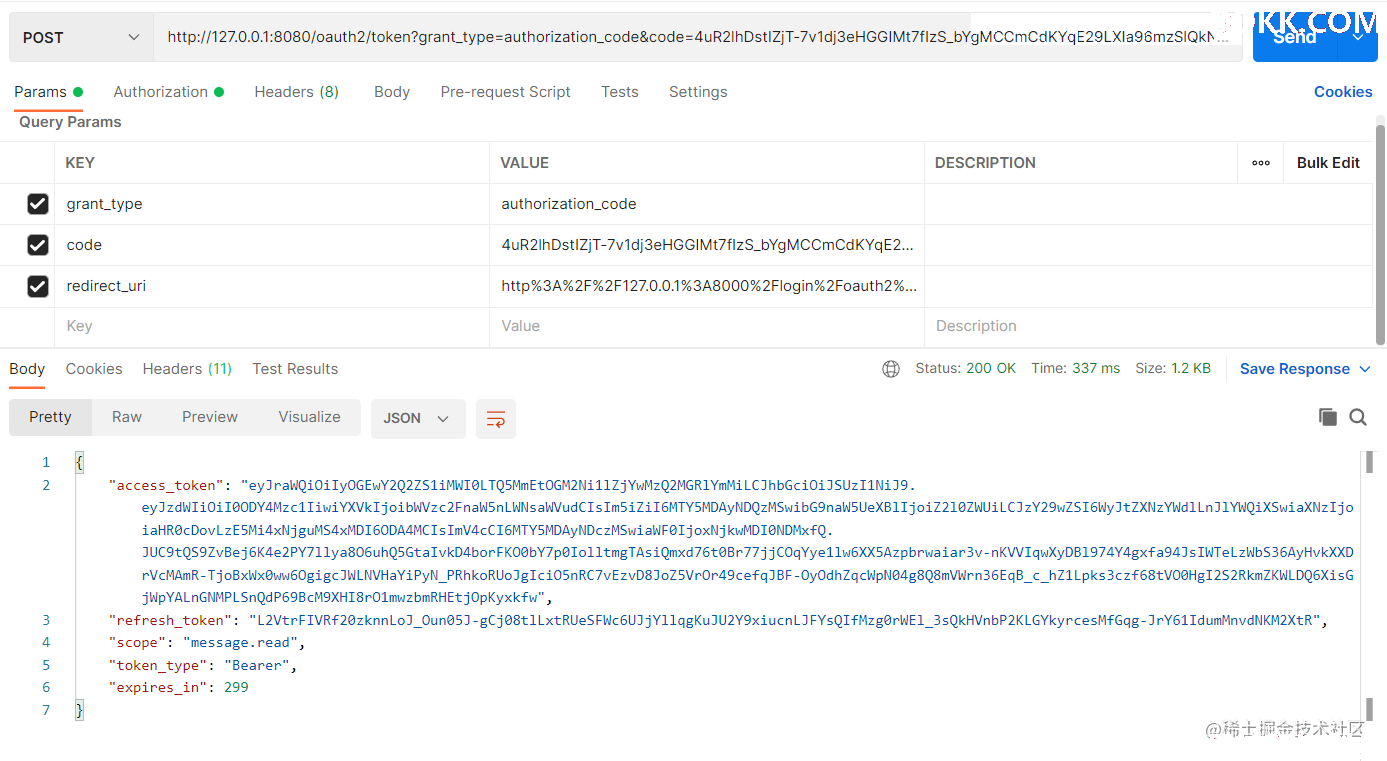Switch to the Authorization tab
Image resolution: width=1387 pixels, height=761 pixels.
click(161, 92)
